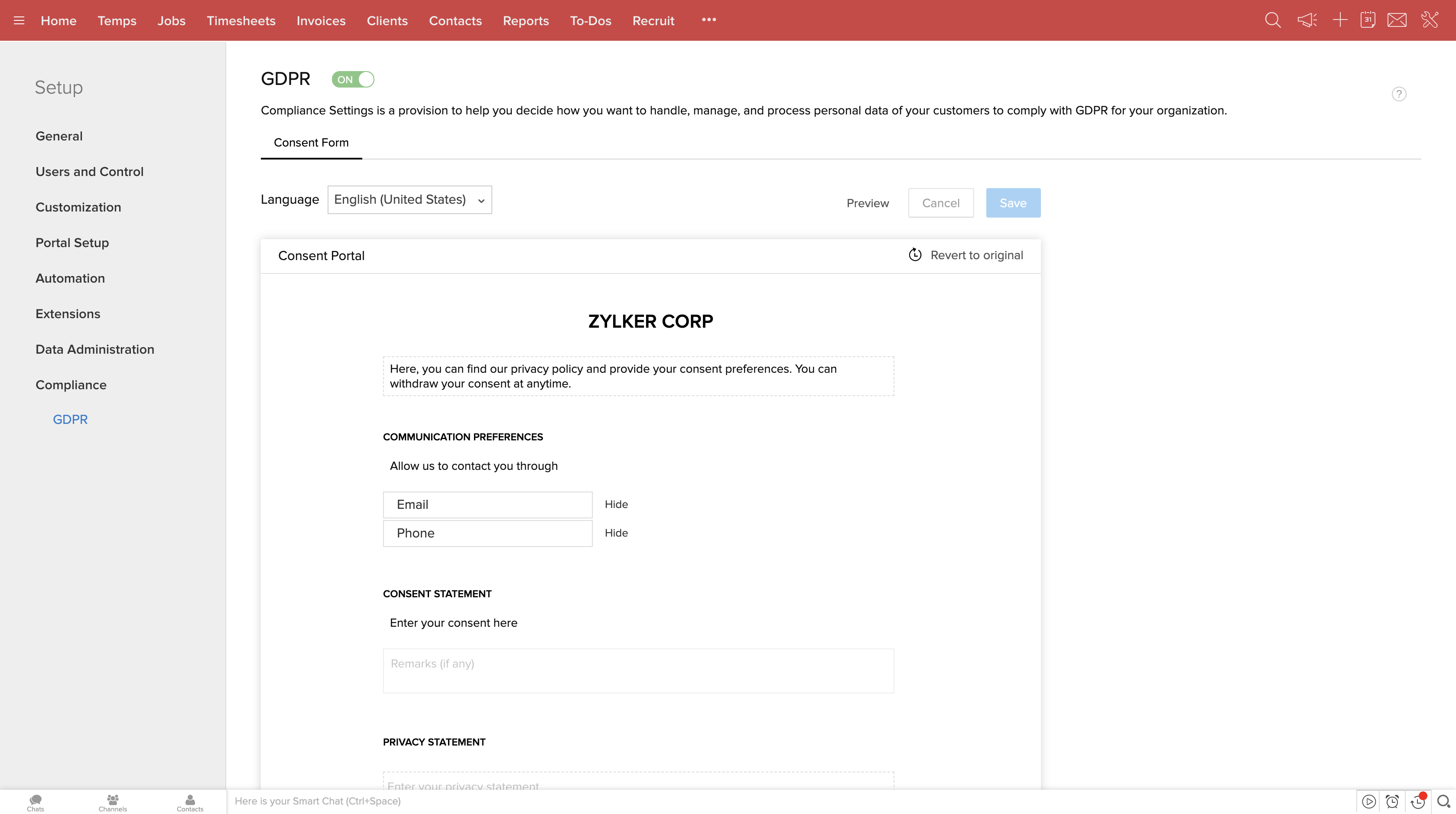The width and height of the screenshot is (1456, 814).
Task: Open the hamburger sidebar menu
Action: click(x=19, y=20)
